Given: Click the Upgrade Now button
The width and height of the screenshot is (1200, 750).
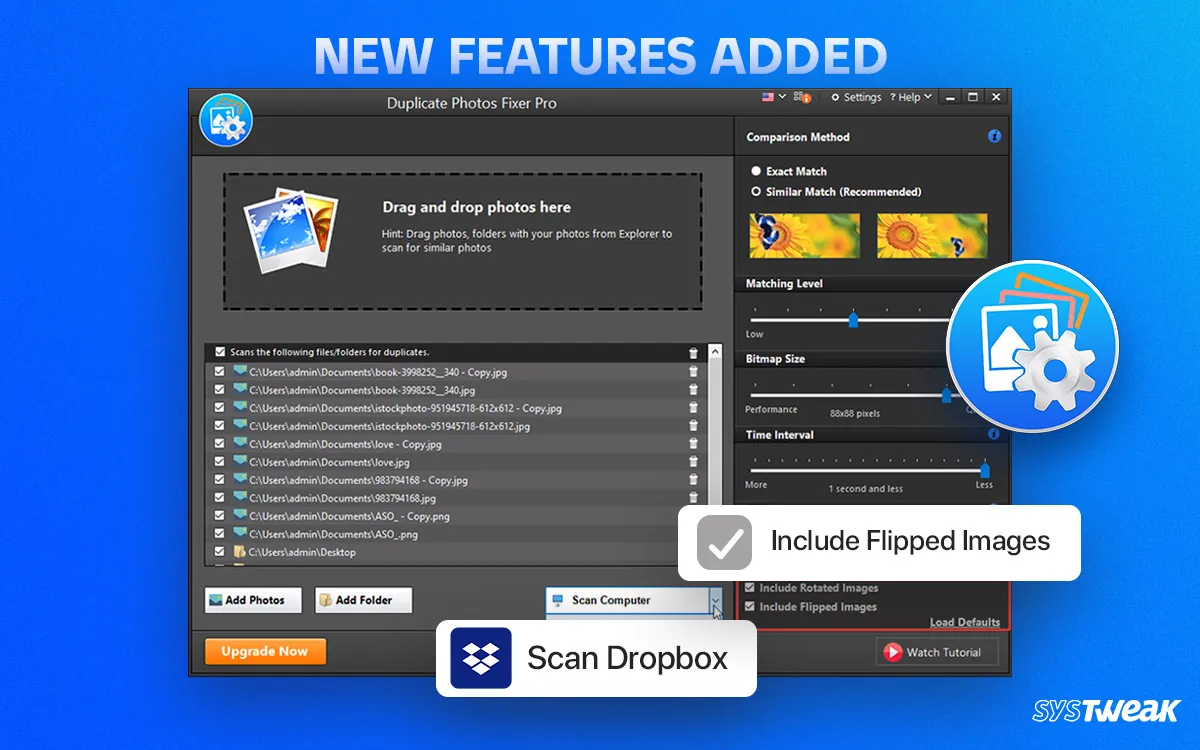Looking at the screenshot, I should coord(265,651).
